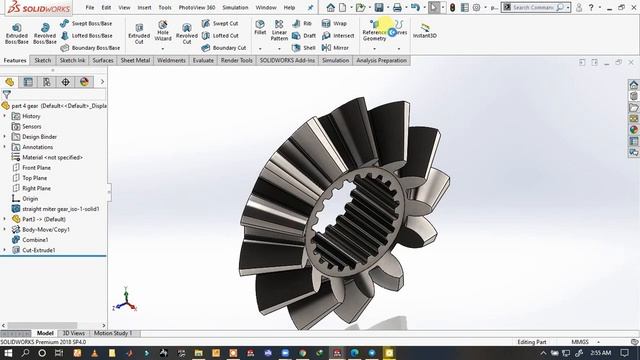Switch to the Motion Study 1 tab
This screenshot has height=360, width=640.
click(x=113, y=333)
